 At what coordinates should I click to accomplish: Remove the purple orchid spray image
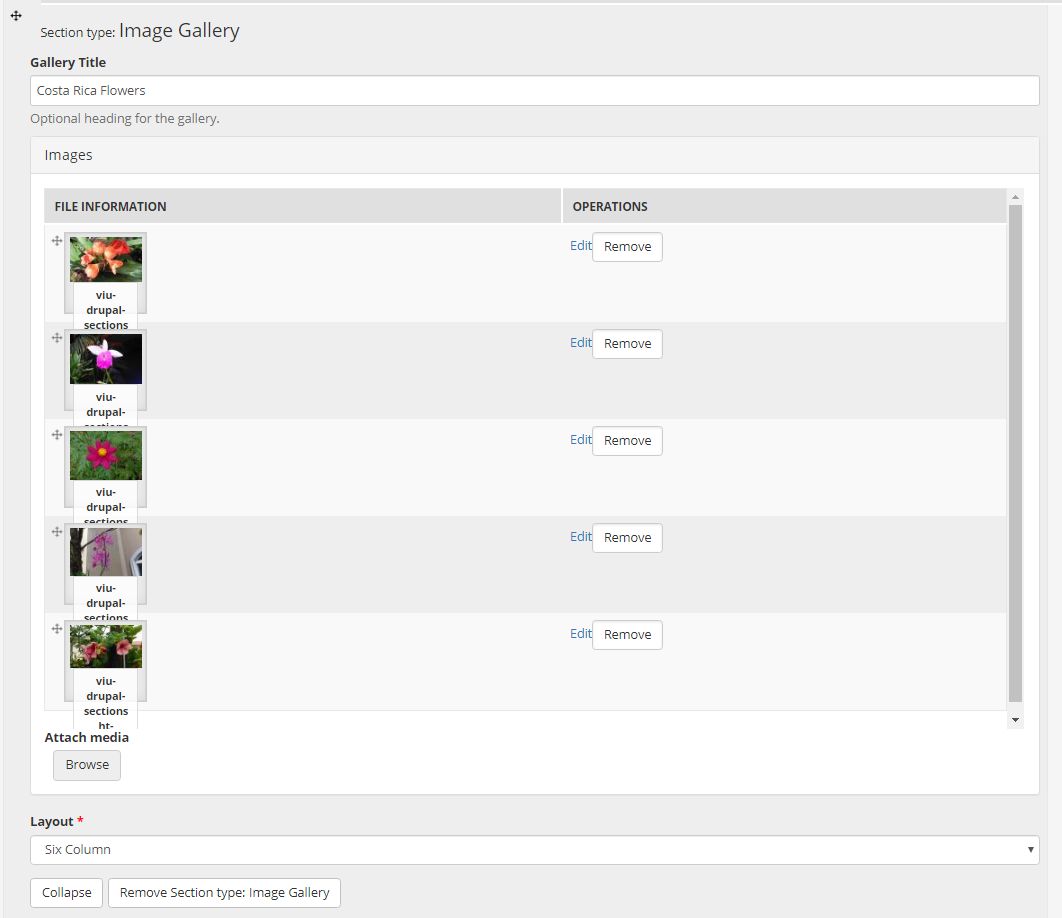point(627,537)
